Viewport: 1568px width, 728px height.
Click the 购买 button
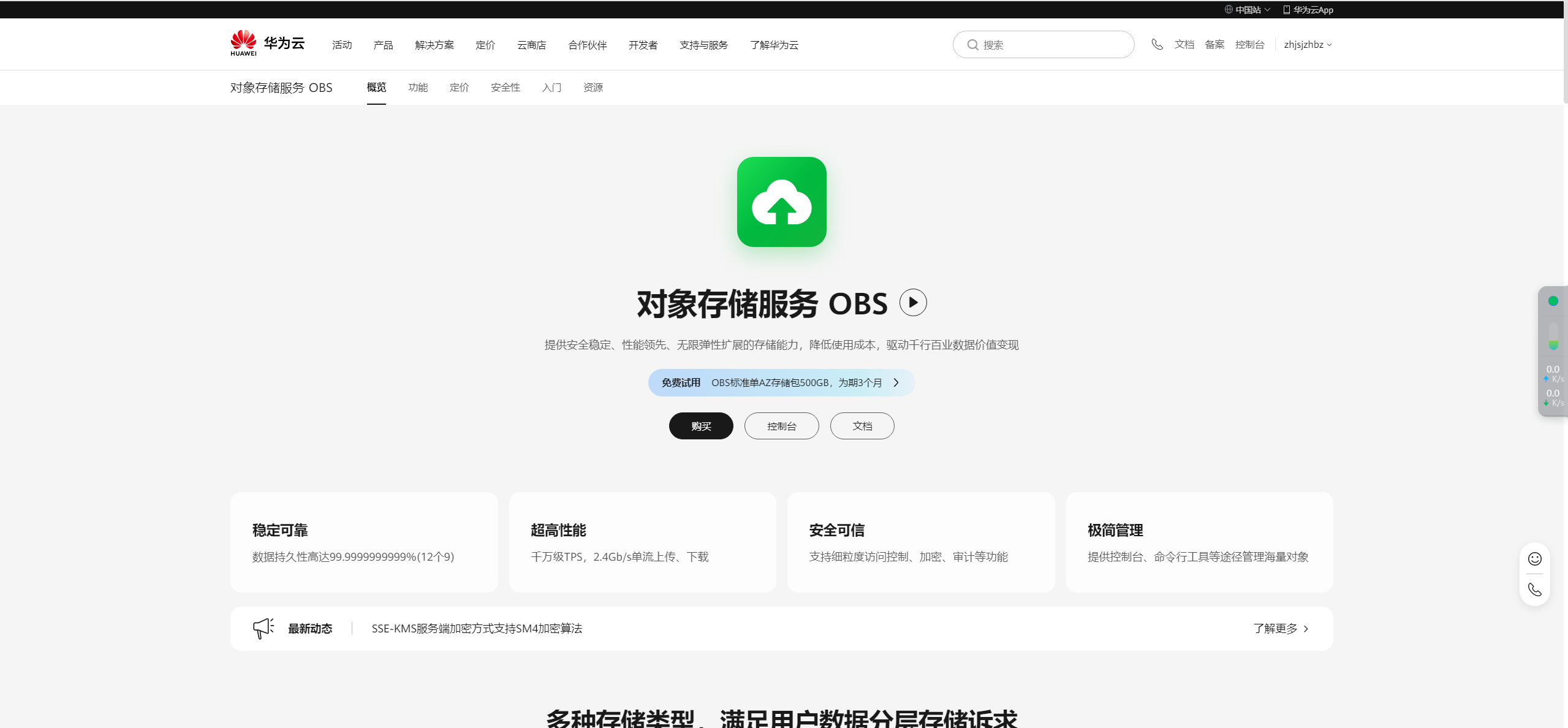point(700,426)
